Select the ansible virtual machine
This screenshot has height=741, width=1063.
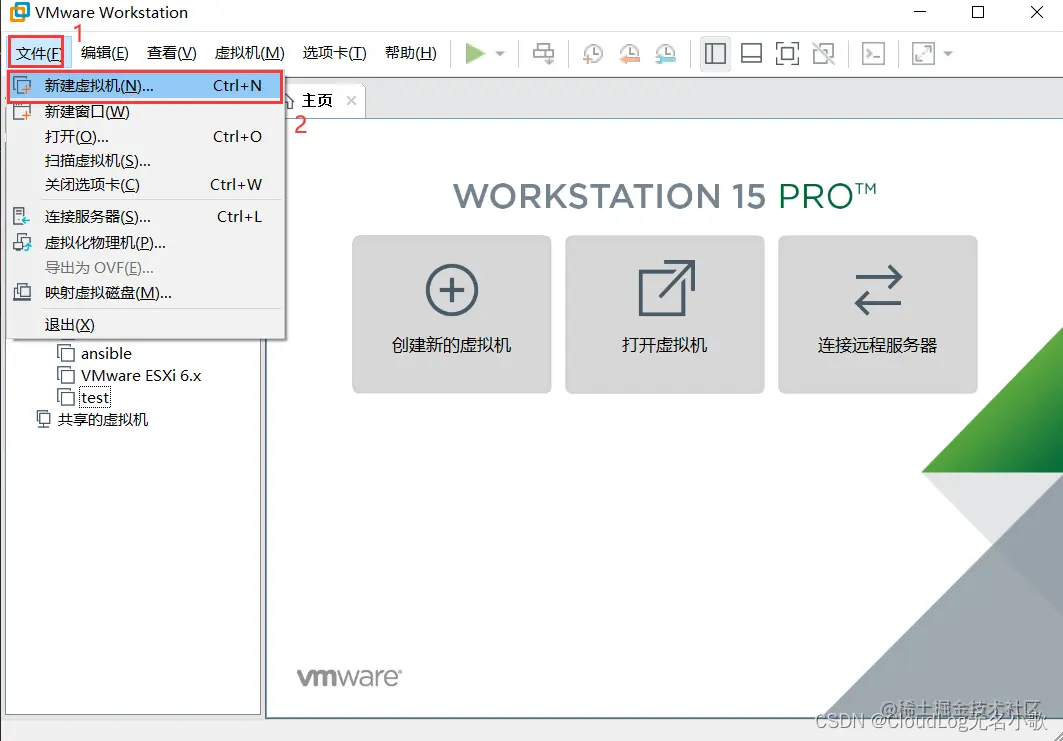[106, 353]
